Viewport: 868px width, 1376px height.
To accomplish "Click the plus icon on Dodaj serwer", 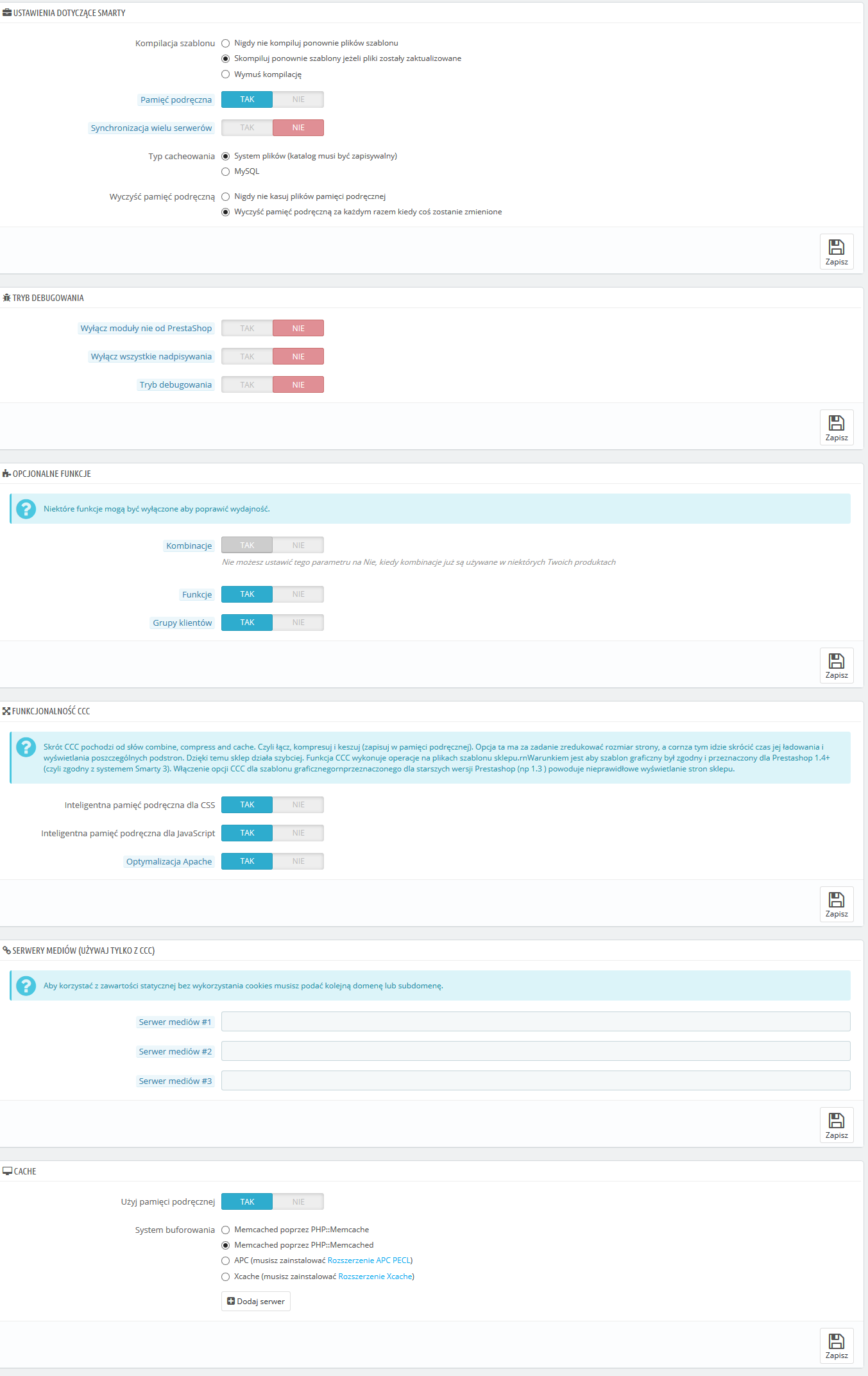I will [x=231, y=1301].
